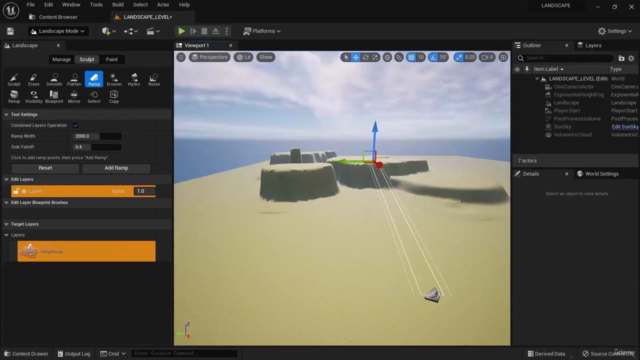Toggle Combined Layers Operation checkbox
Image resolution: width=640 pixels, height=360 pixels.
(x=76, y=125)
